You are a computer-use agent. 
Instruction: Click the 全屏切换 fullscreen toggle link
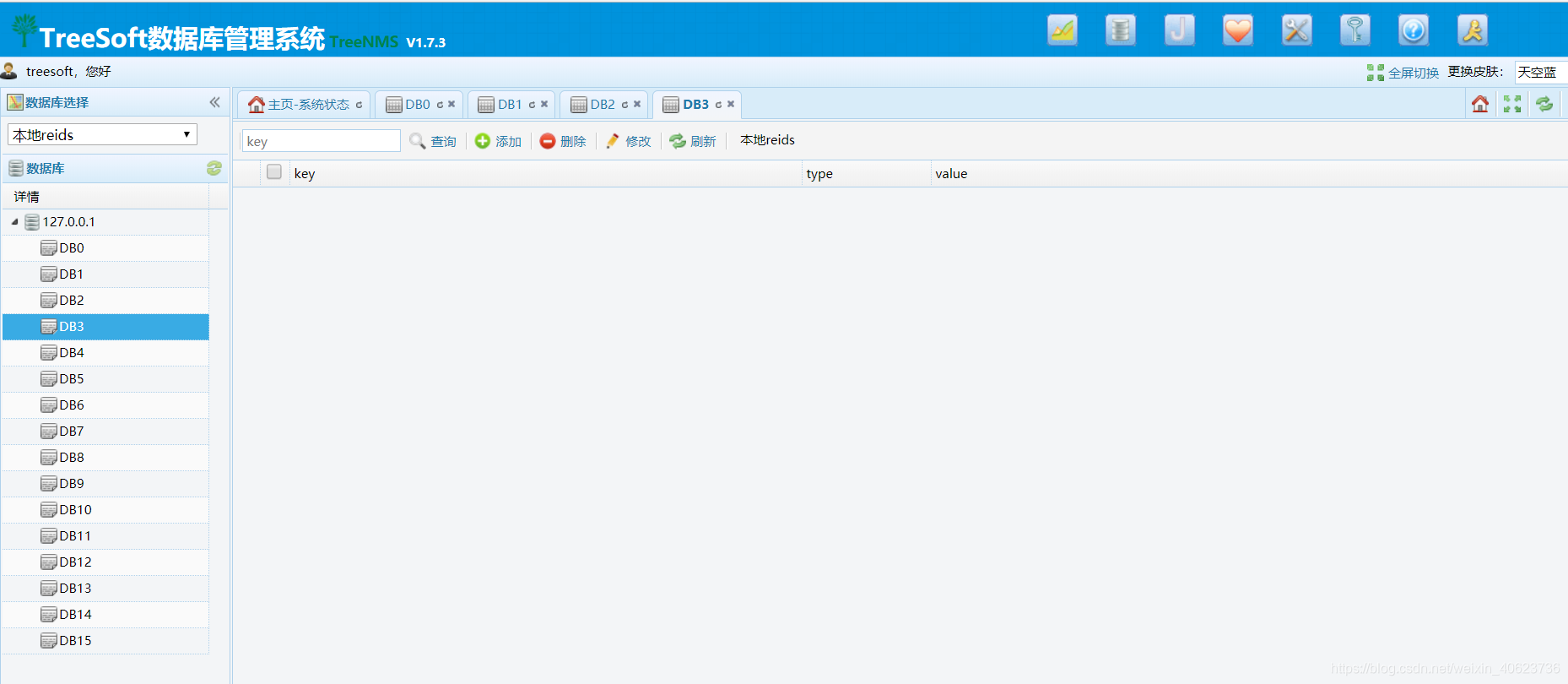click(x=1403, y=73)
